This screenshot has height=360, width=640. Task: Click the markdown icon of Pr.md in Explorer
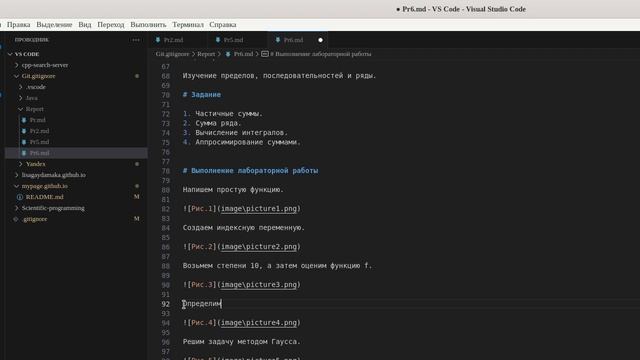[24, 120]
